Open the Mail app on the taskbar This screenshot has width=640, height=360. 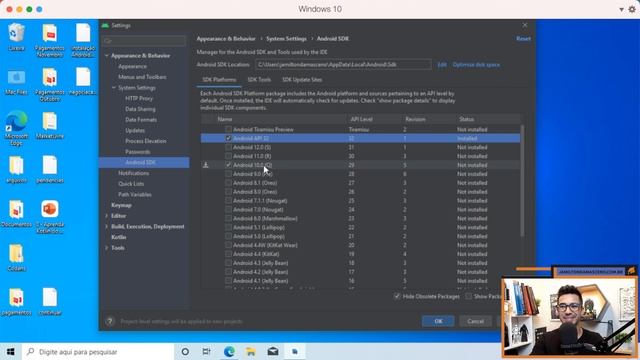[273, 351]
